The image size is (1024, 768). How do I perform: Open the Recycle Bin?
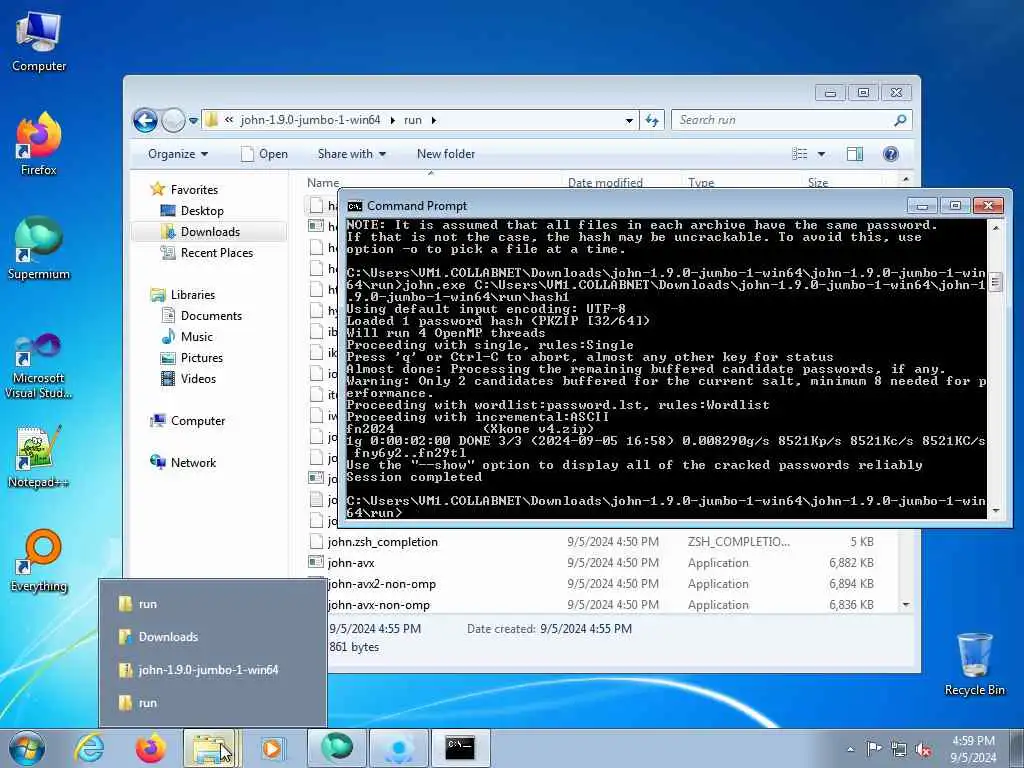tap(974, 664)
